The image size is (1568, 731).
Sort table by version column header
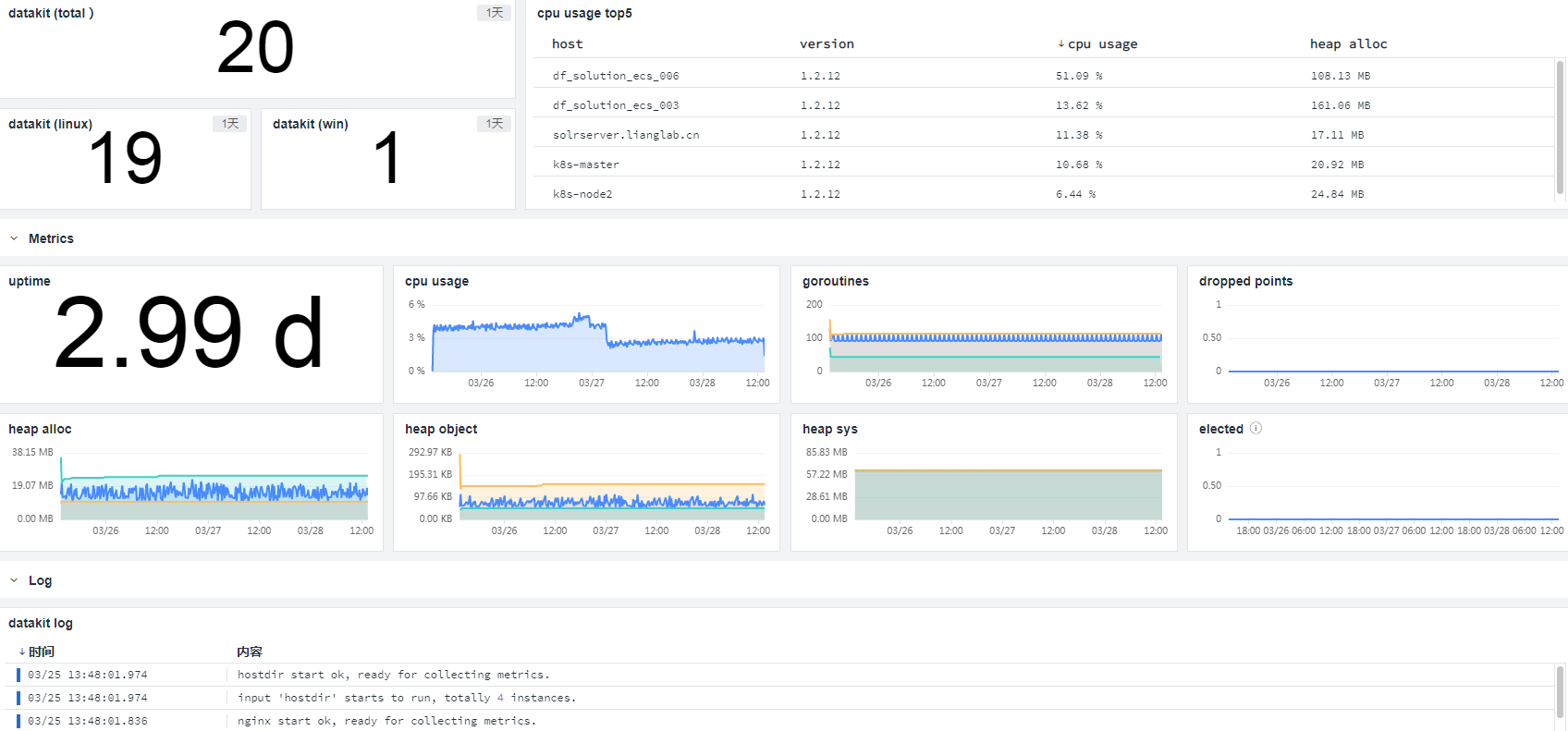pos(827,44)
